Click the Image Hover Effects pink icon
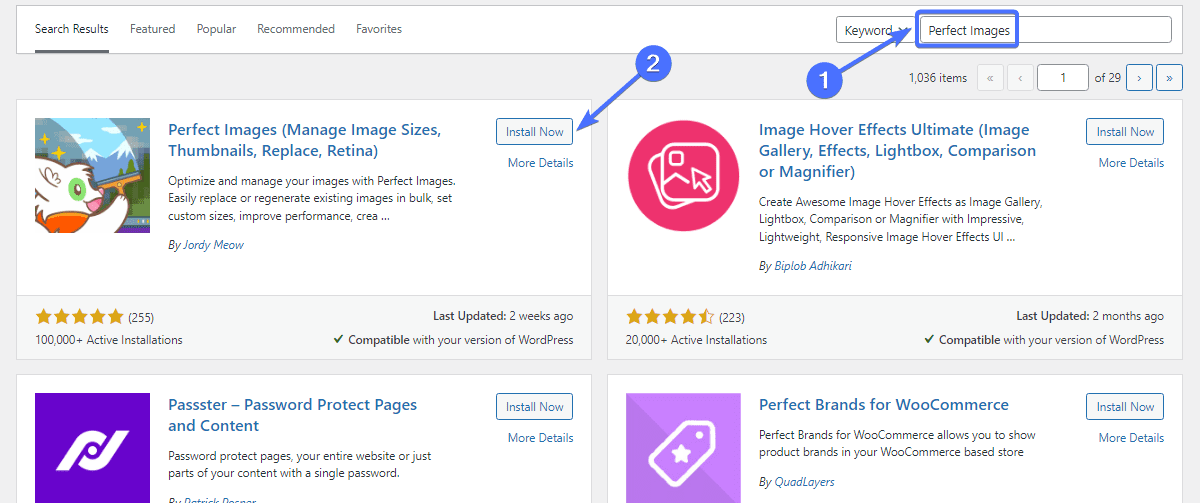1200x503 pixels. [683, 175]
